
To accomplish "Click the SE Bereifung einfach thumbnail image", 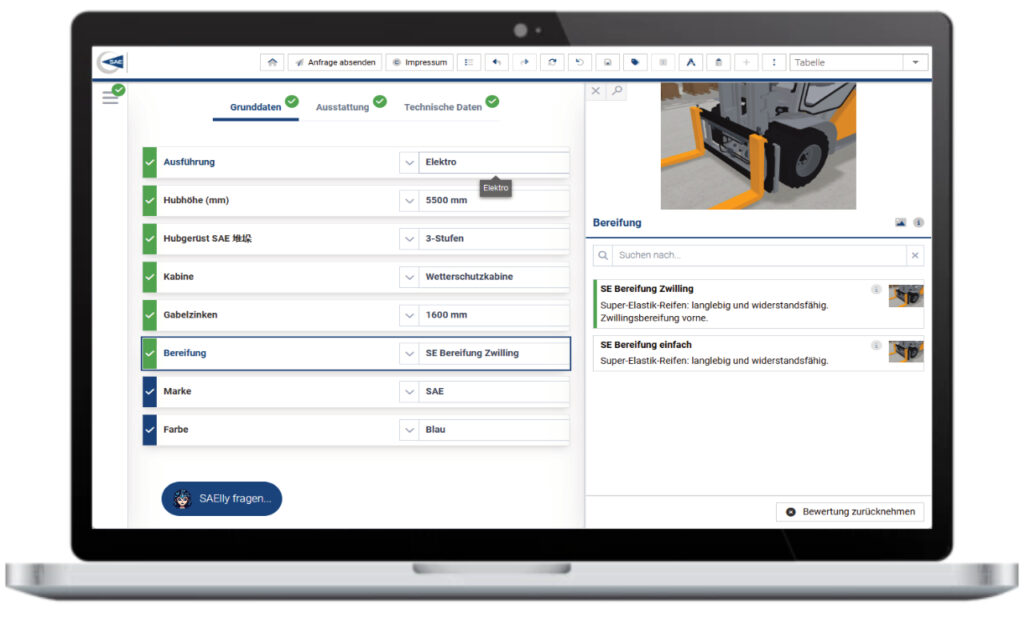I will (x=905, y=352).
